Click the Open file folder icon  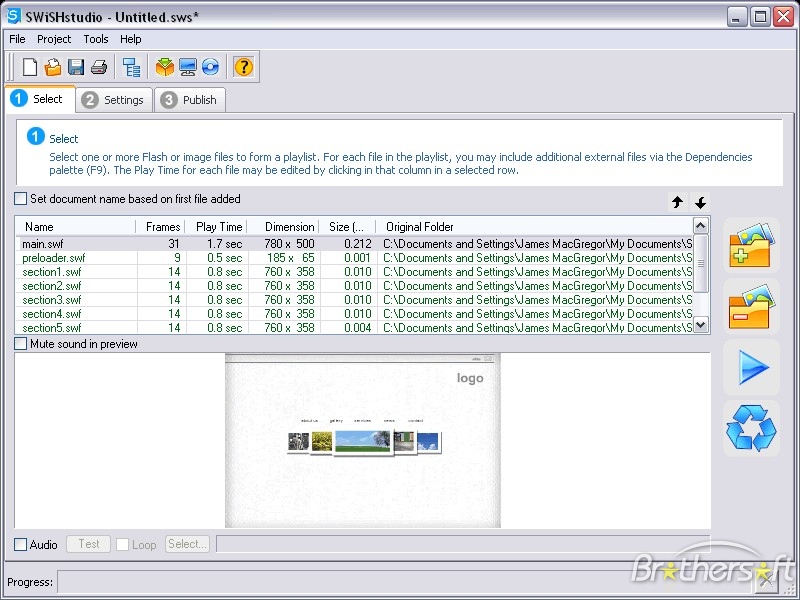(52, 67)
